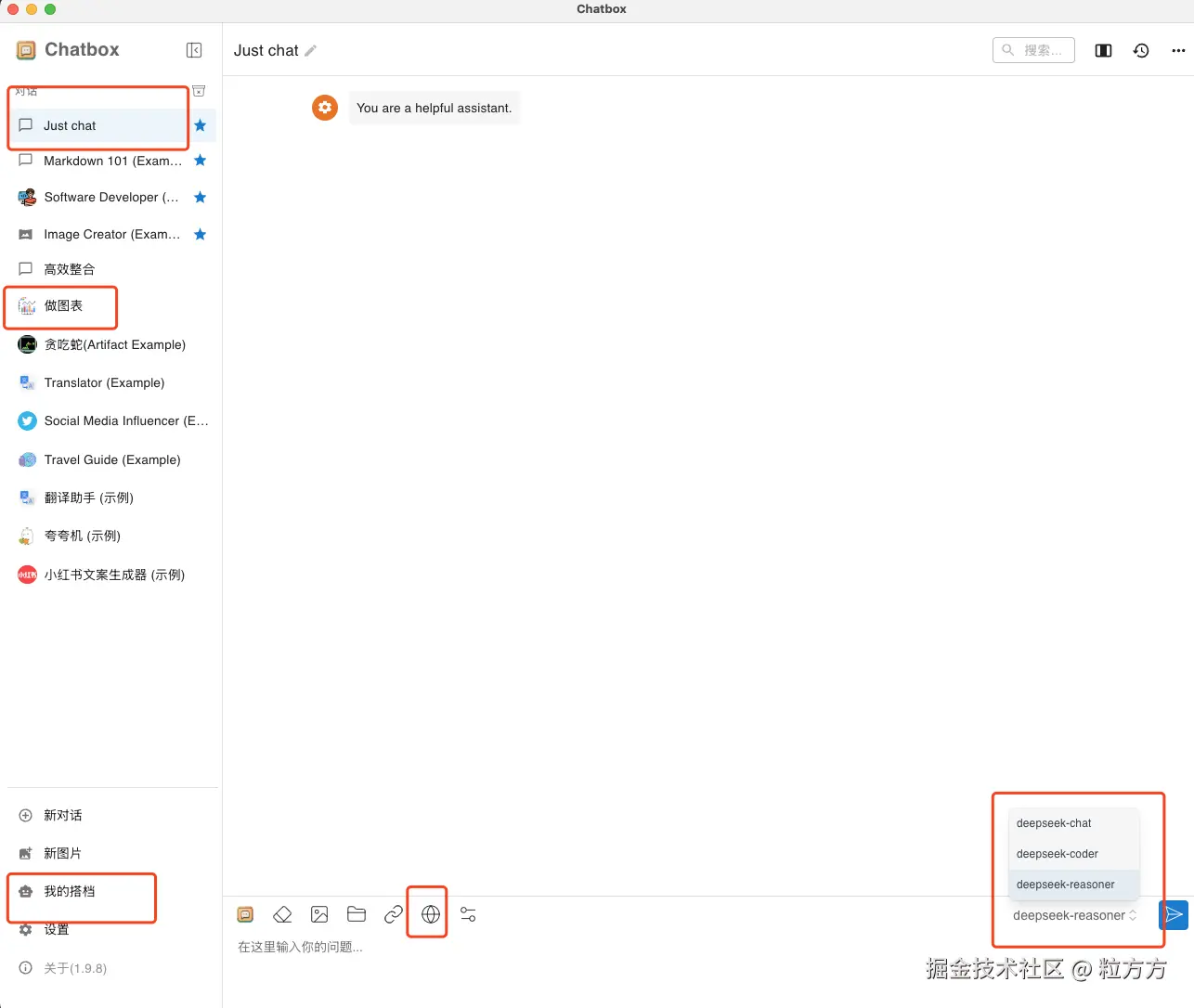Attach an image using the picture icon

coord(319,915)
